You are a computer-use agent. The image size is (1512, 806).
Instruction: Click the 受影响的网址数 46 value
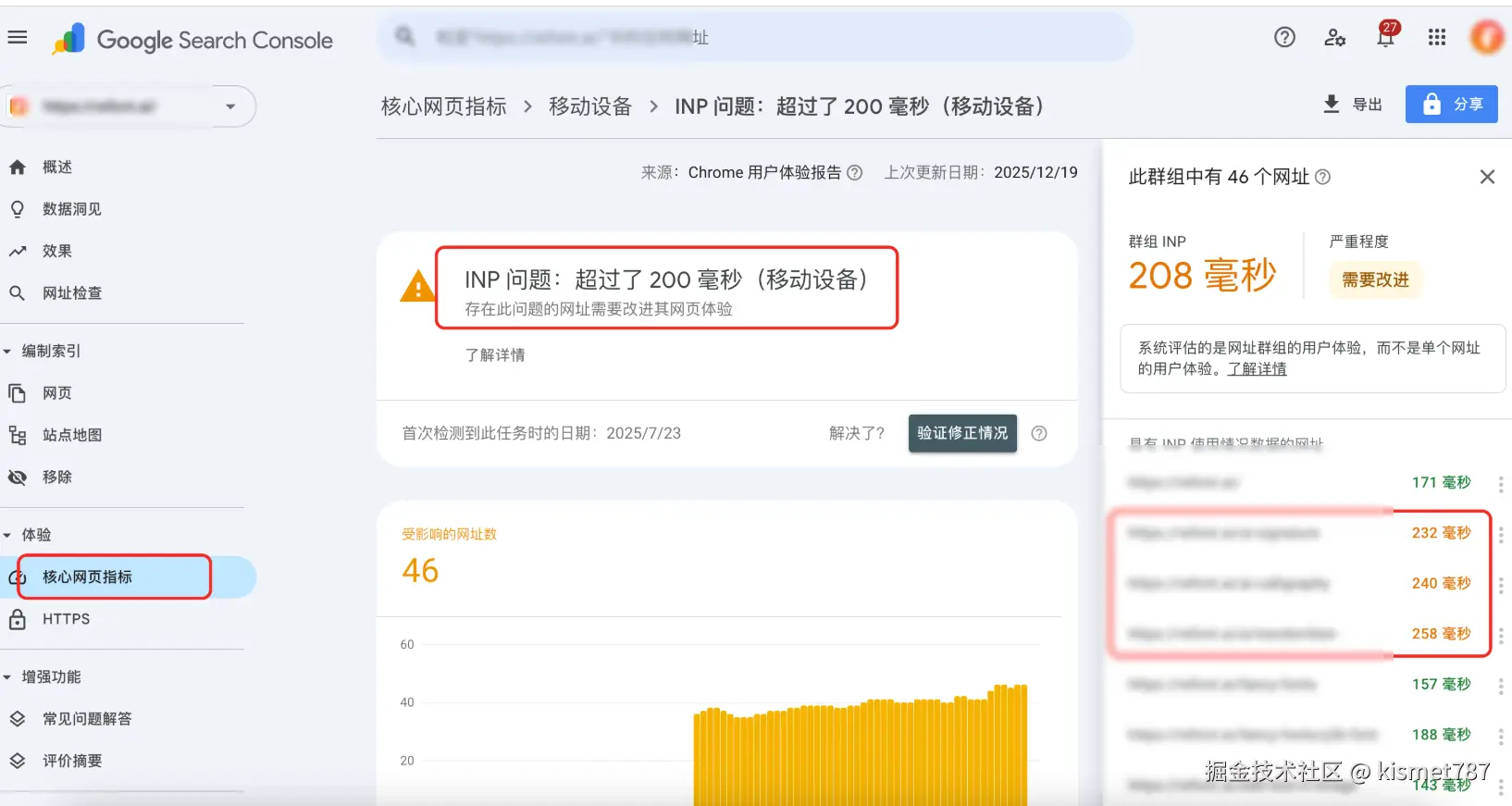pos(420,571)
